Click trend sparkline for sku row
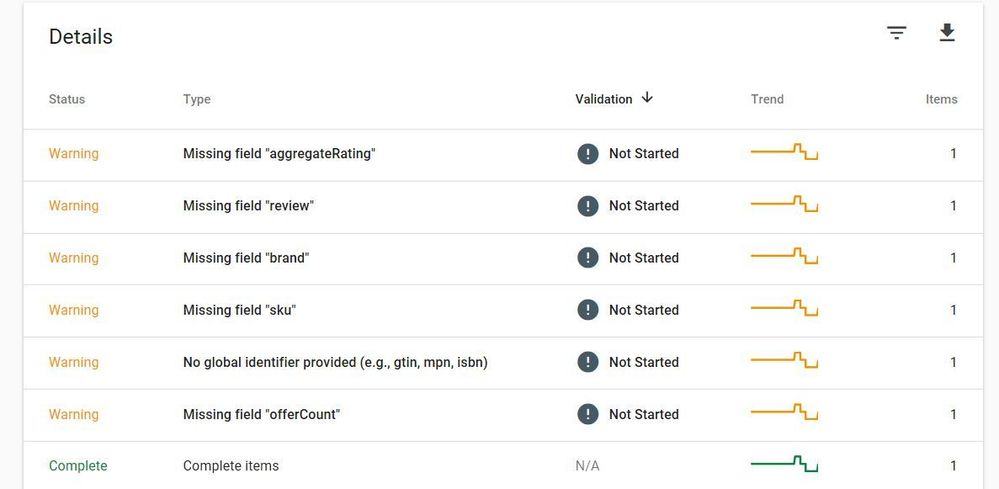Image resolution: width=999 pixels, height=489 pixels. 784,308
